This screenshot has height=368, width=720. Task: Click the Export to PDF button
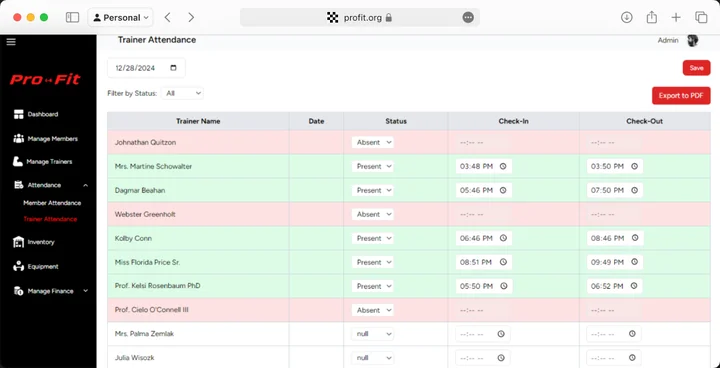pyautogui.click(x=681, y=96)
